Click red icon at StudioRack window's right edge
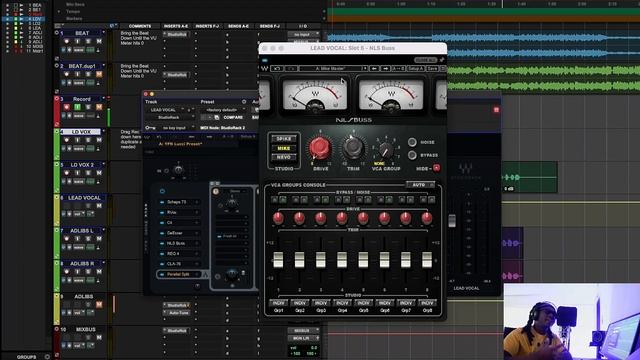 tap(496, 110)
